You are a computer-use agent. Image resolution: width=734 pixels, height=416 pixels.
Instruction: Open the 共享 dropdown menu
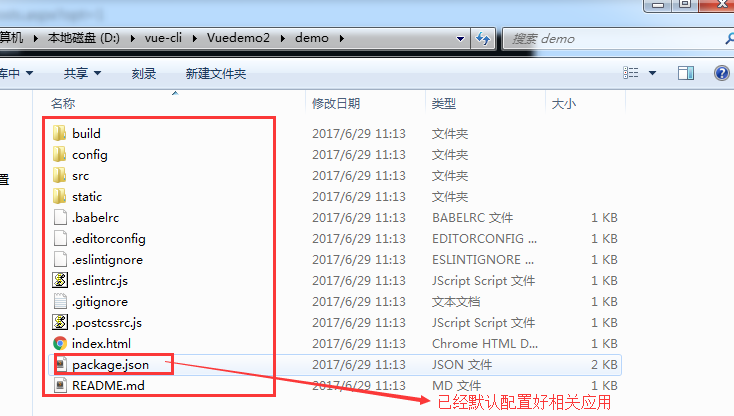point(82,73)
